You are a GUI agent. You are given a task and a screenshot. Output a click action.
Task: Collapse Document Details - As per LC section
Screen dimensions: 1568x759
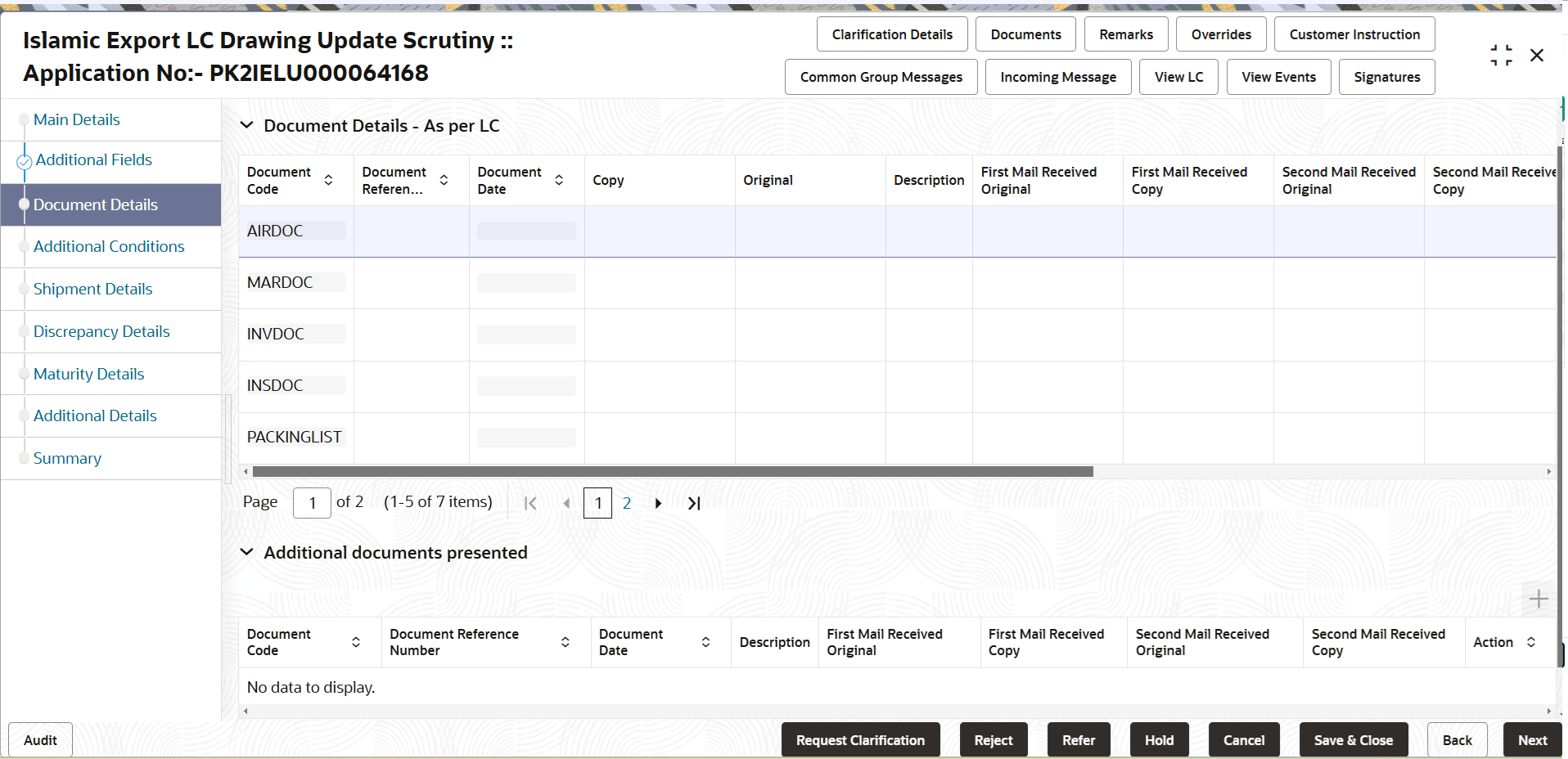coord(246,125)
